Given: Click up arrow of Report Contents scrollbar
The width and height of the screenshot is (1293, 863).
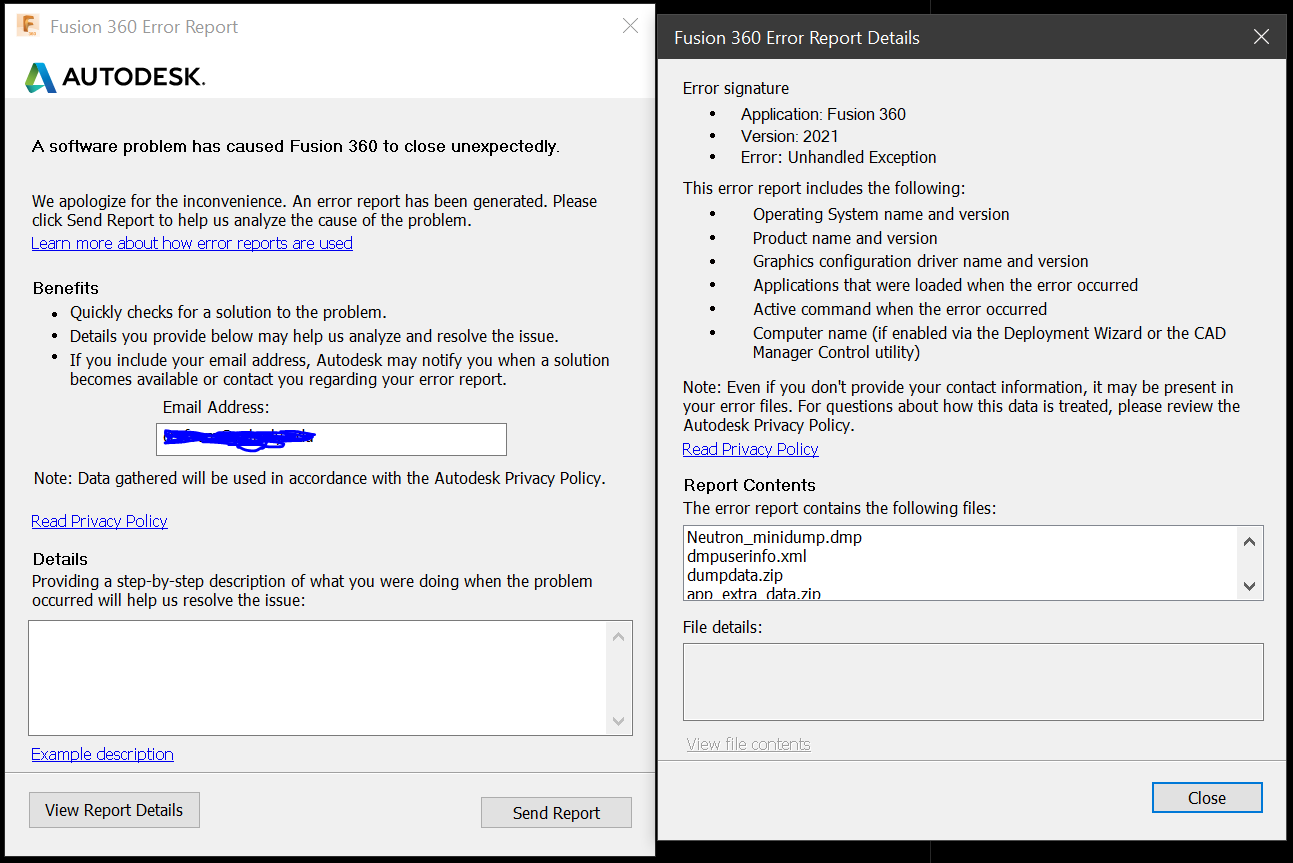Looking at the screenshot, I should point(1249,542).
